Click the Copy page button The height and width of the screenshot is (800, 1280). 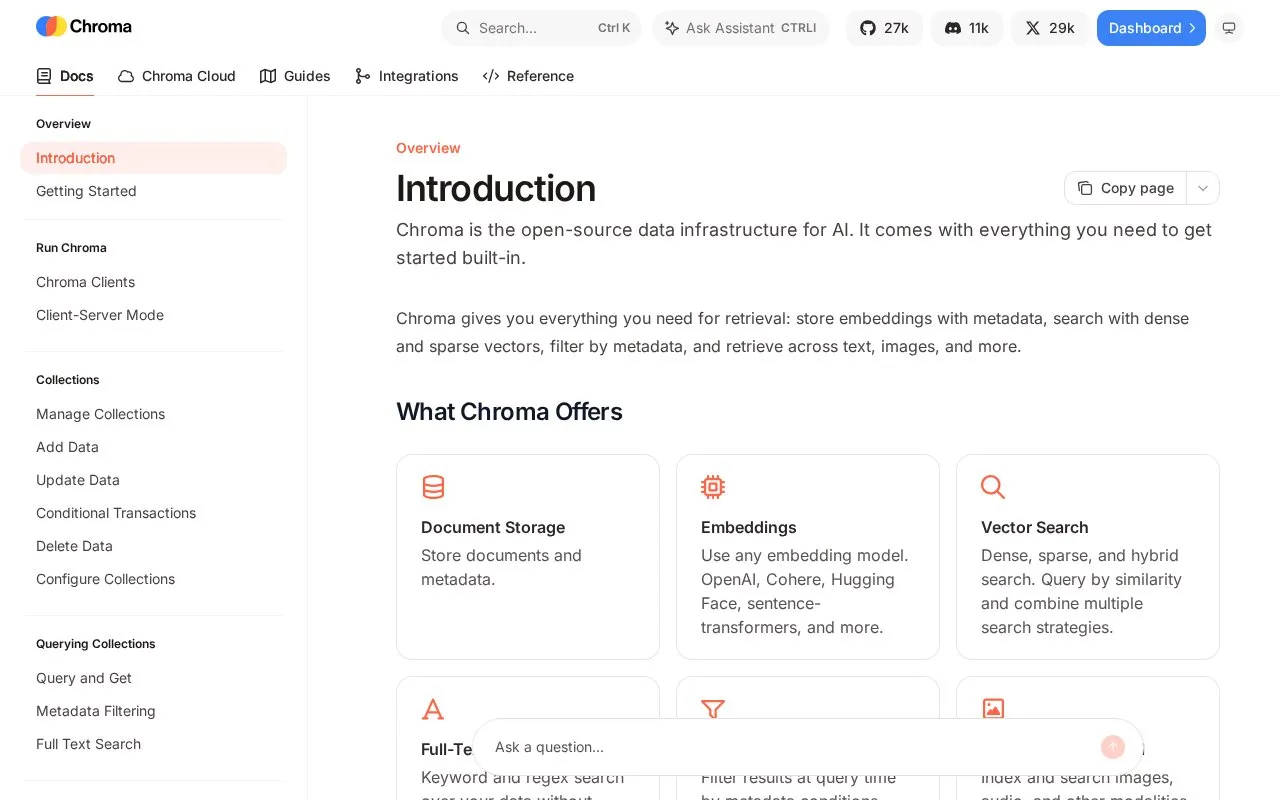1125,188
